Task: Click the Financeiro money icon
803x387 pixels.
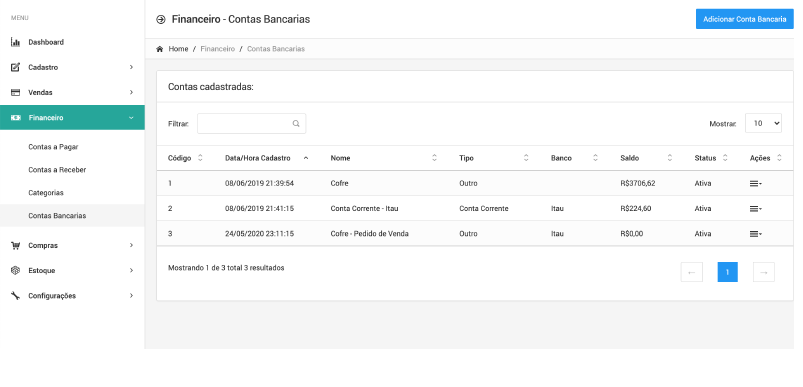Action: (x=15, y=118)
